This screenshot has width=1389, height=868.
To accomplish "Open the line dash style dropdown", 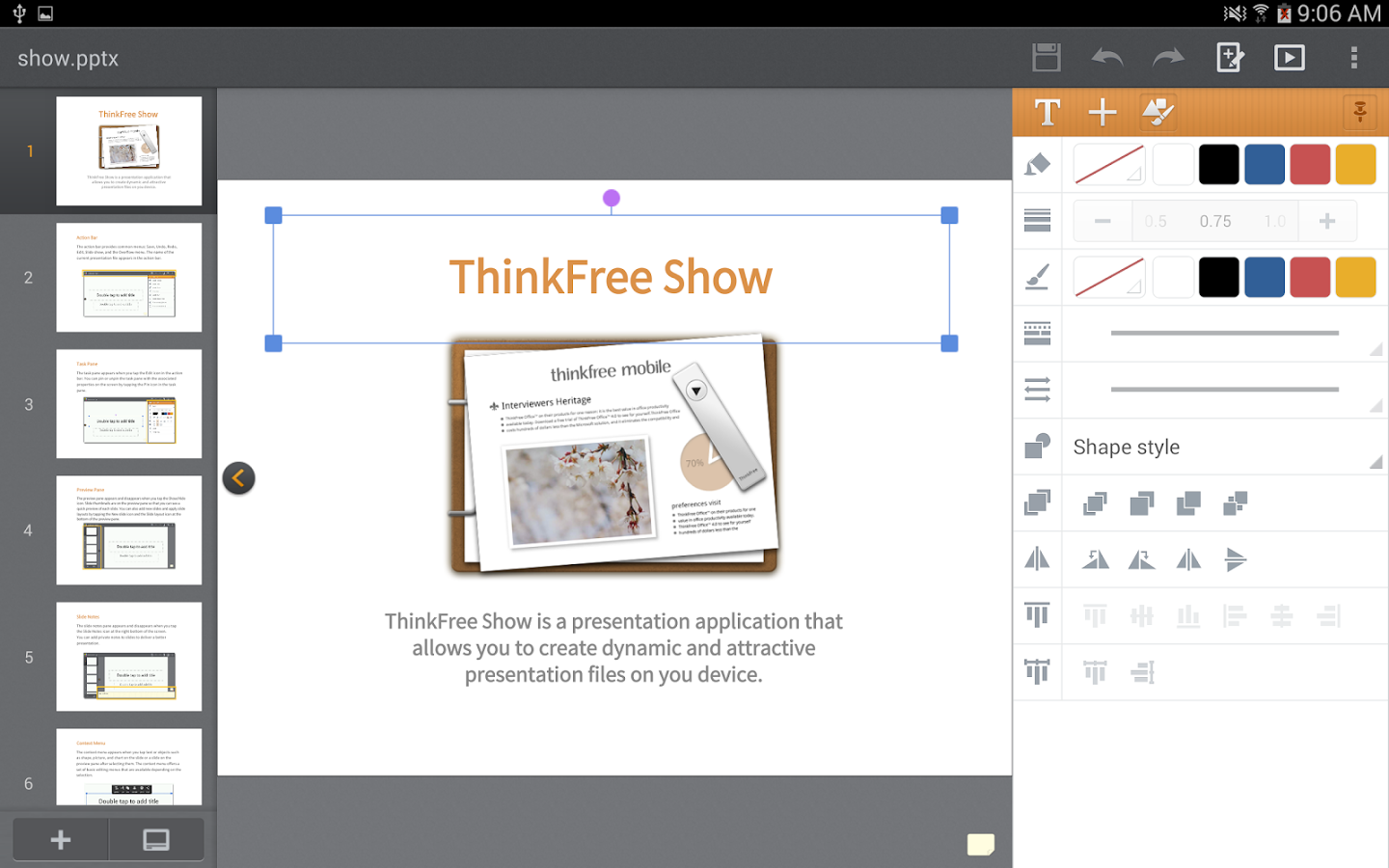I will click(x=1224, y=334).
